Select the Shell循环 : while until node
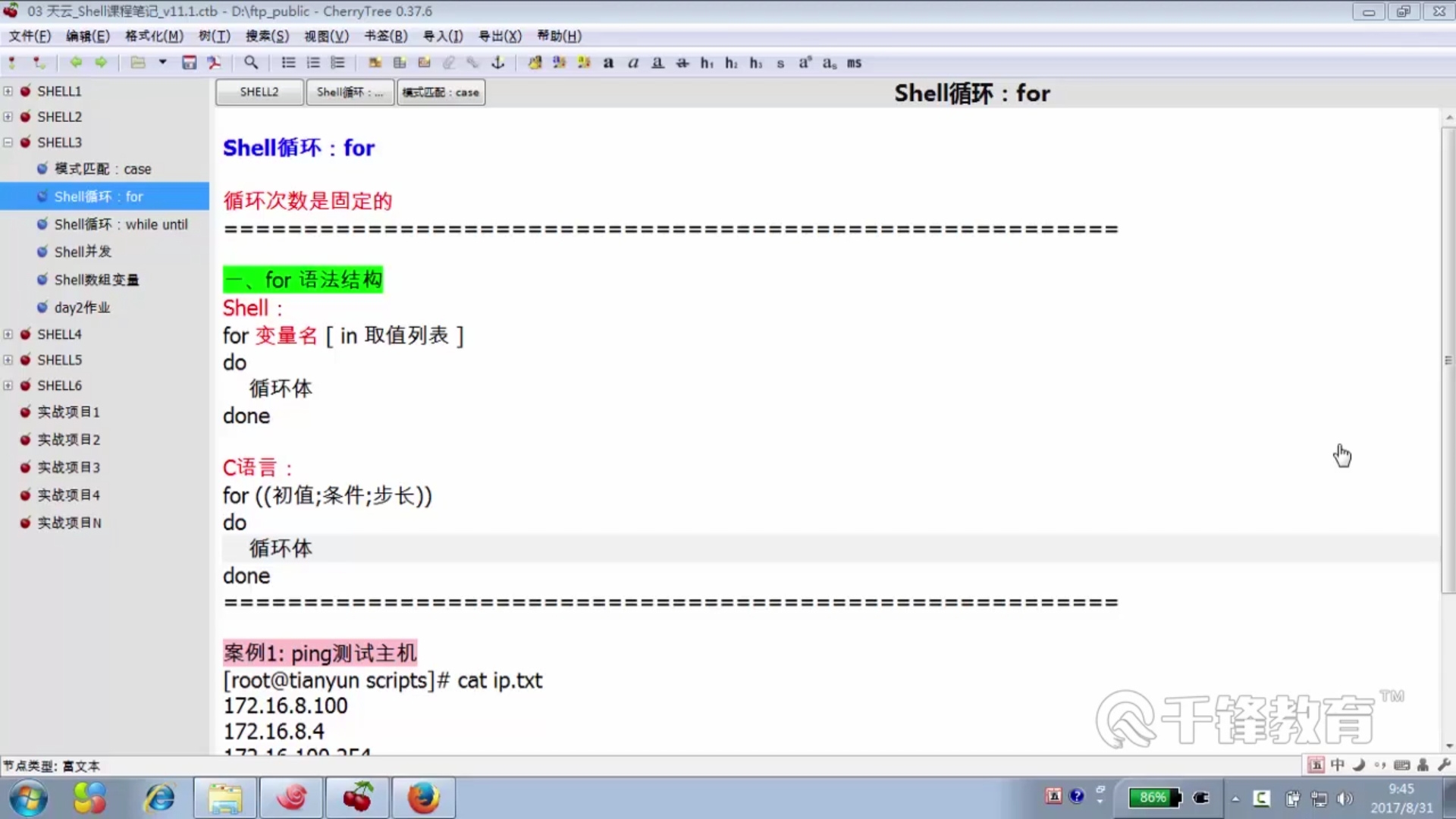This screenshot has width=1456, height=819. [121, 224]
